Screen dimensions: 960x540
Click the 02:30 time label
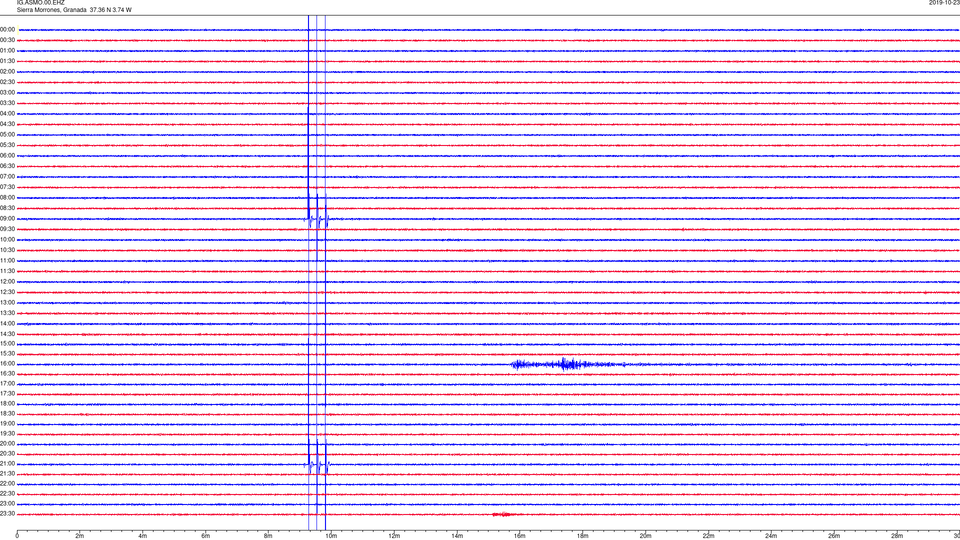click(7, 82)
